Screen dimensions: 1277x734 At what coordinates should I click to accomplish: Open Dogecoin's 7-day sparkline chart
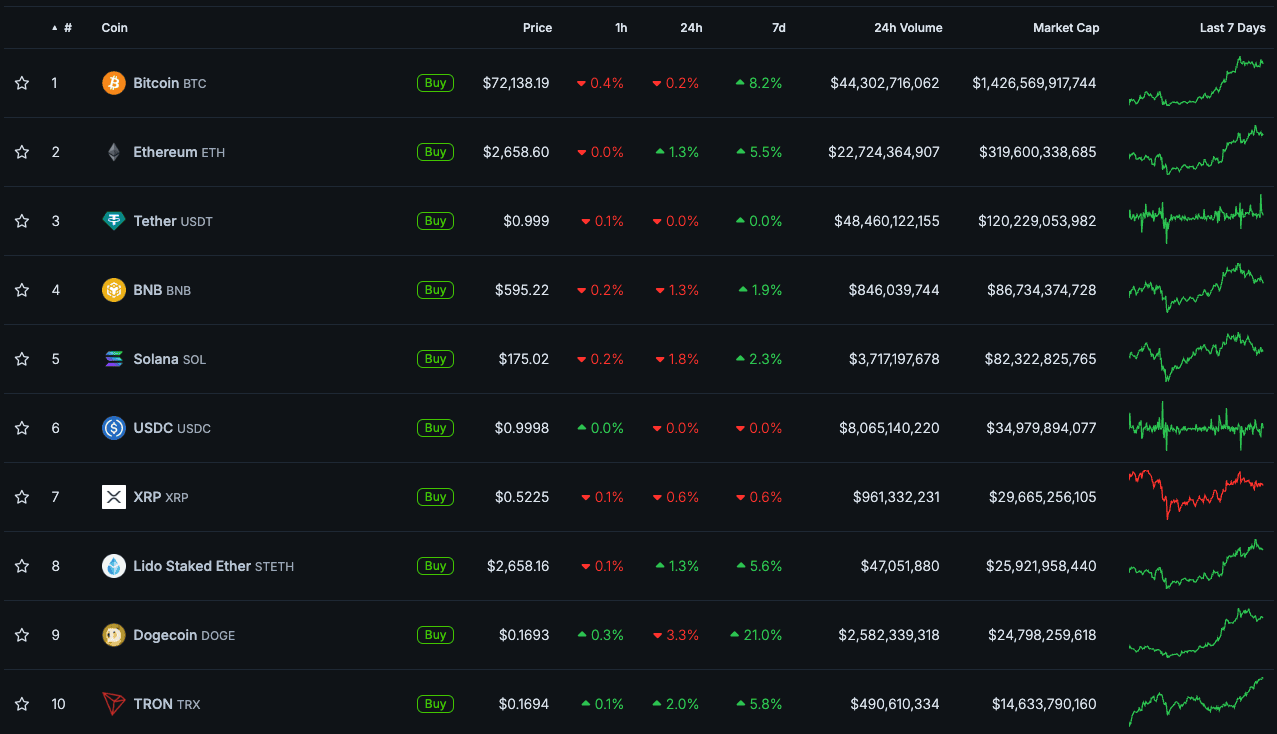pyautogui.click(x=1196, y=633)
